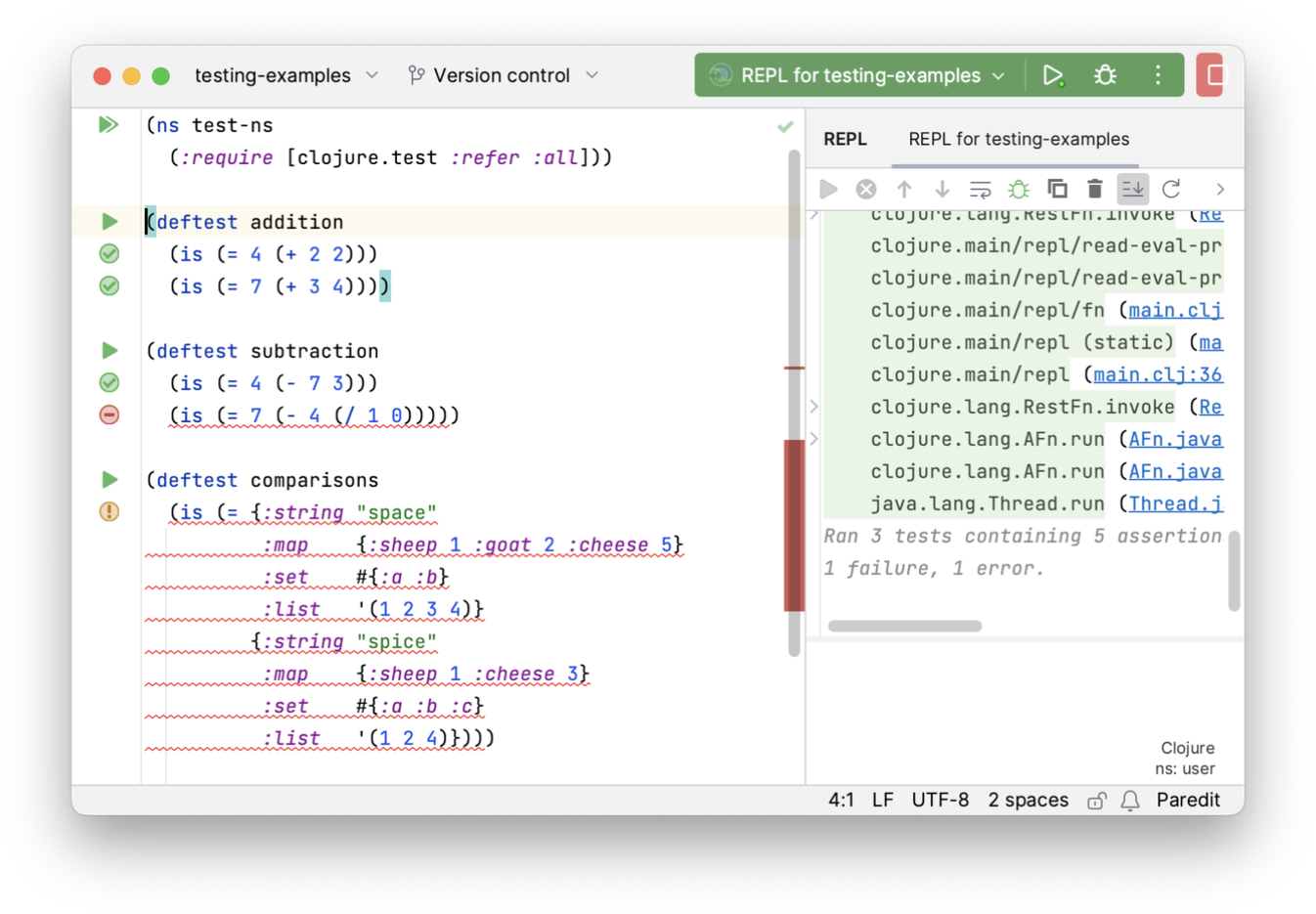Click the passed marker beside (= 4 (+ 2 2))

click(110, 254)
